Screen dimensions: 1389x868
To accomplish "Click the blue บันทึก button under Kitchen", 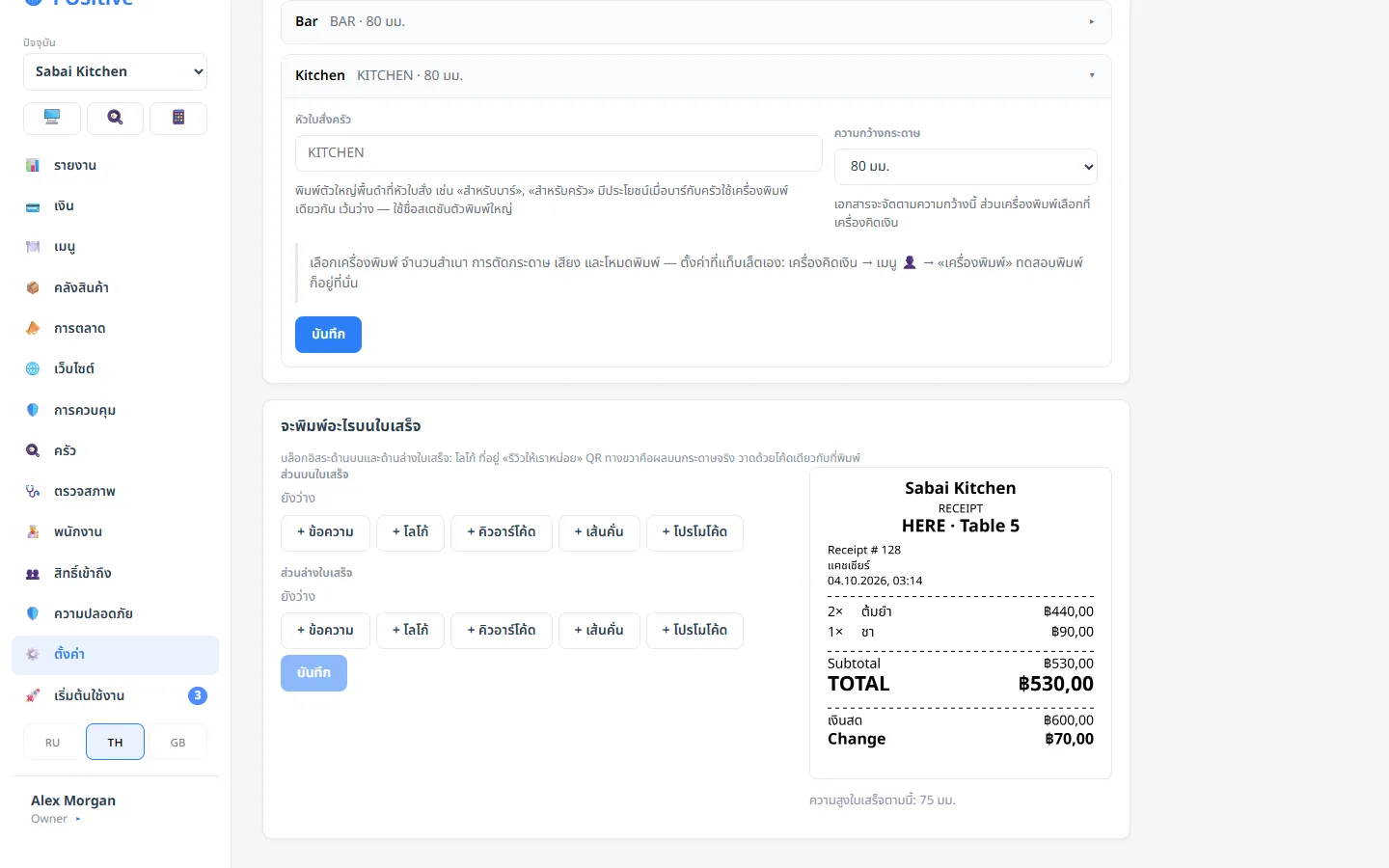I will 328,335.
